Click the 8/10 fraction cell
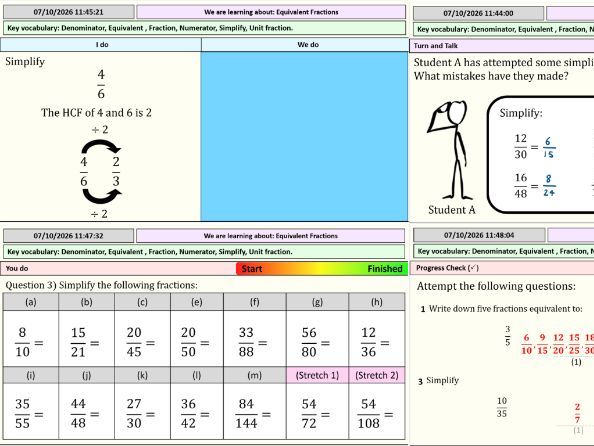Image resolution: width=594 pixels, height=446 pixels. click(31, 338)
